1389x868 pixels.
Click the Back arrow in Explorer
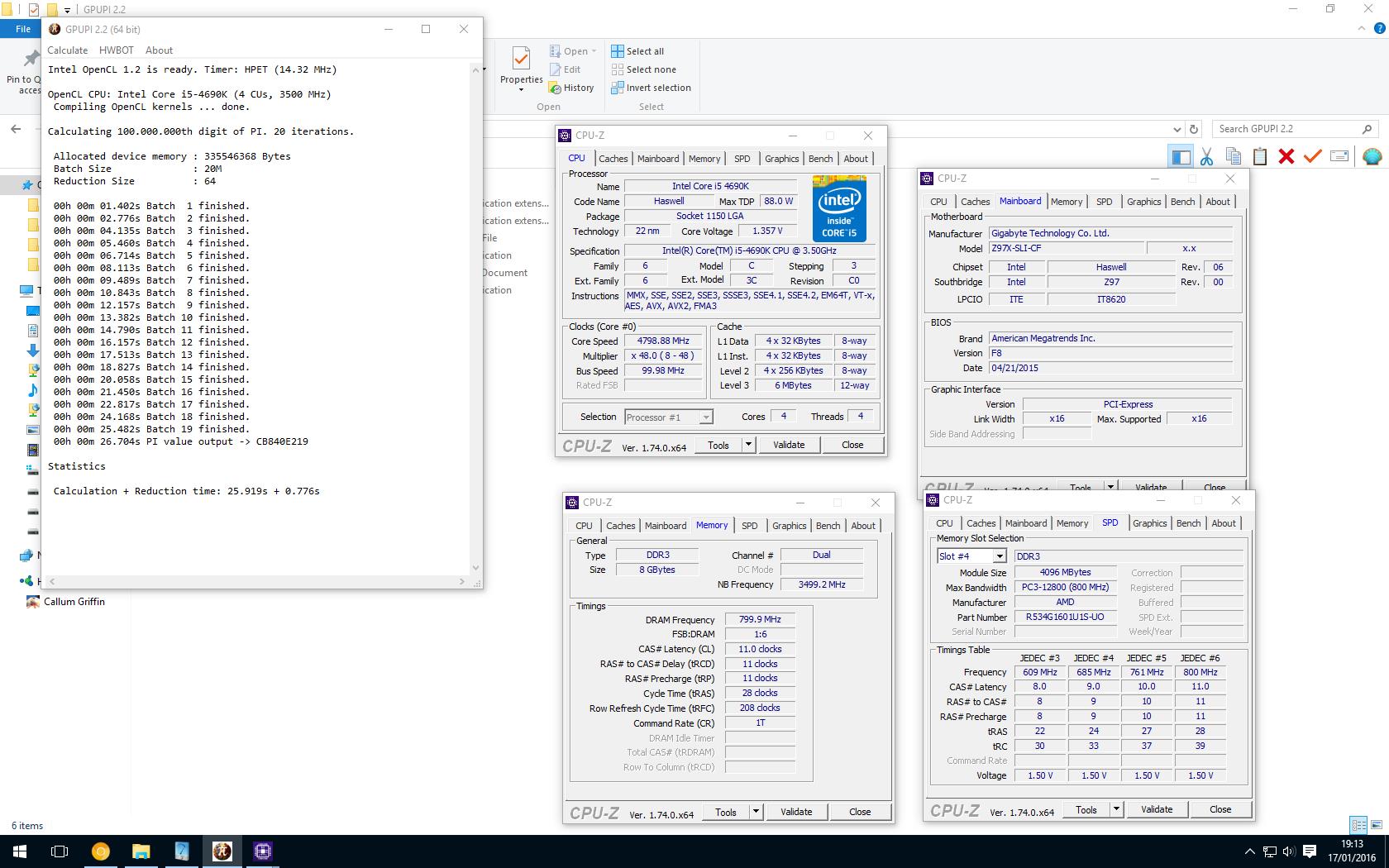point(16,129)
